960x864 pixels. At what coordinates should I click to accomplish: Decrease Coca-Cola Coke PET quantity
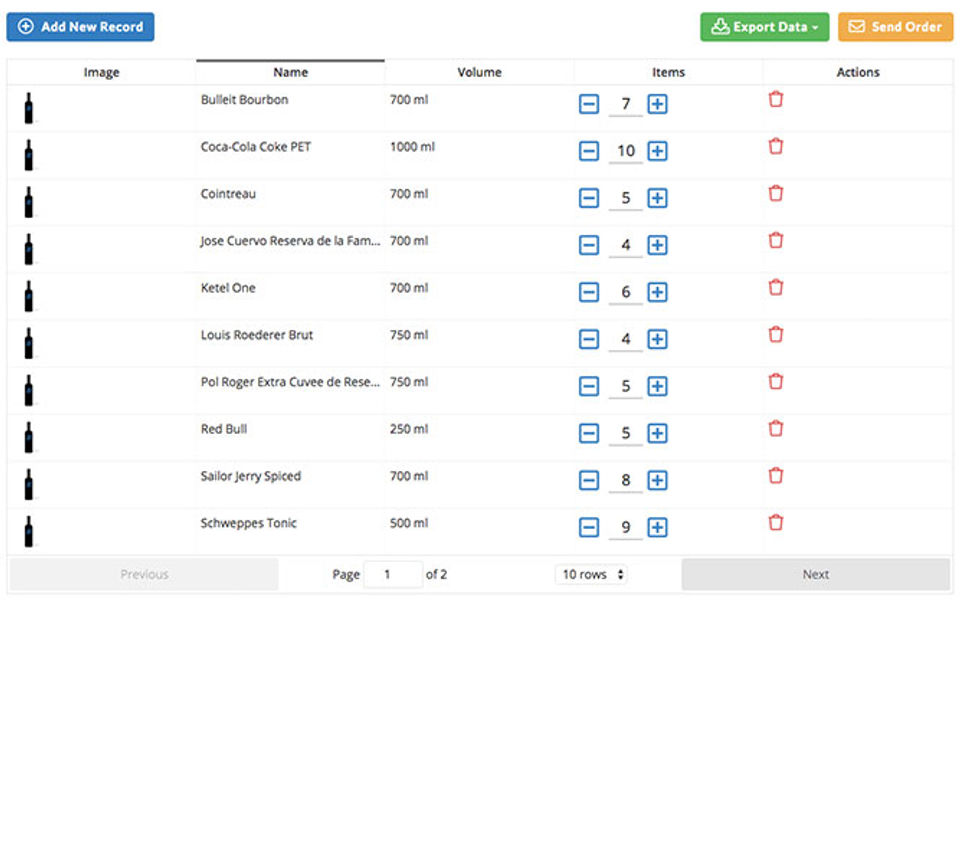click(588, 151)
